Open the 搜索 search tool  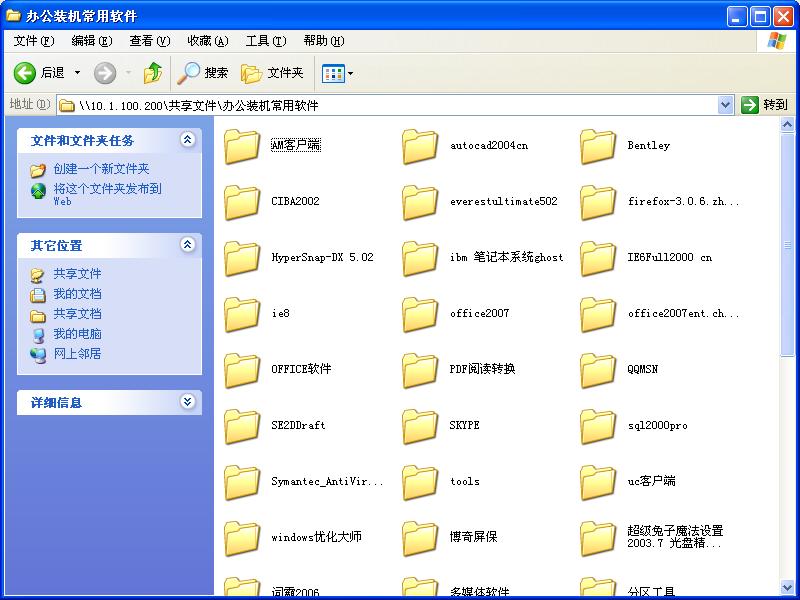point(203,73)
